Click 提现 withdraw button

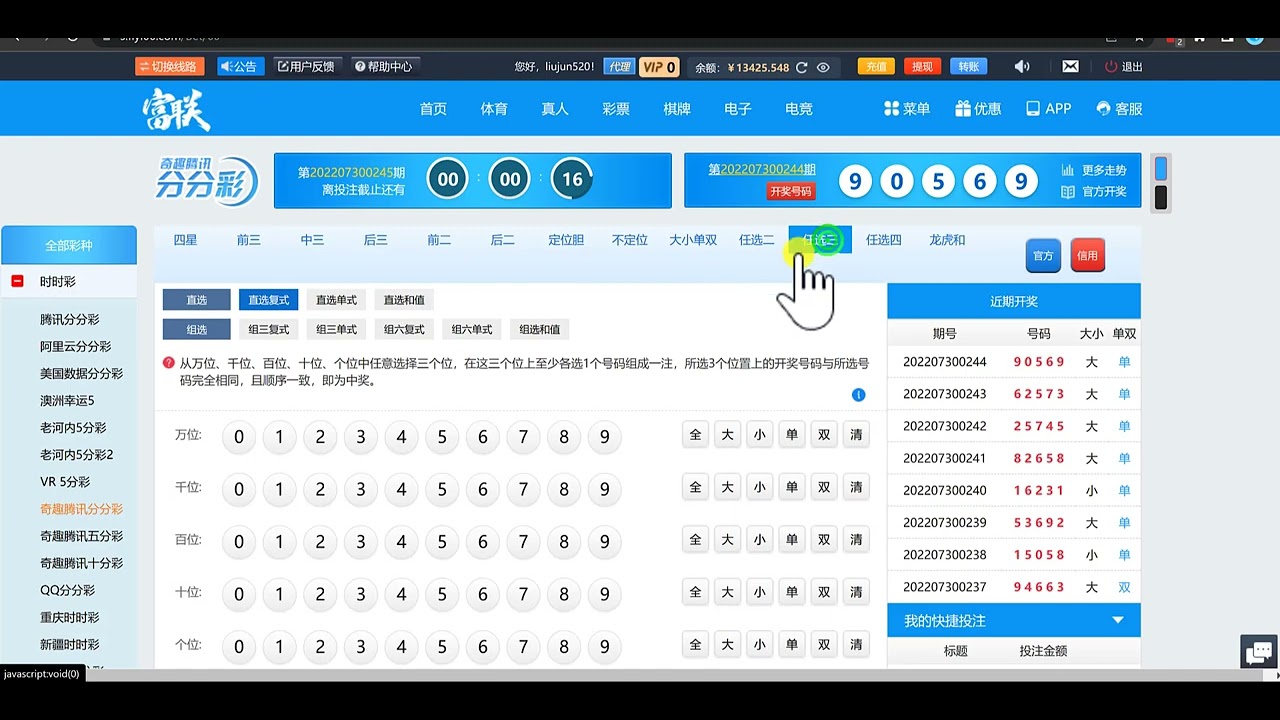point(922,67)
